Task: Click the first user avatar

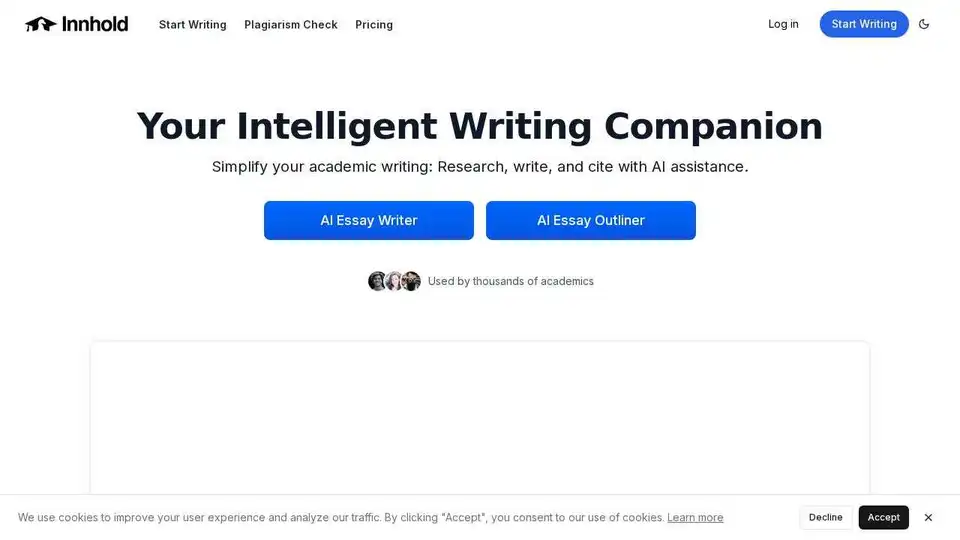Action: (377, 281)
